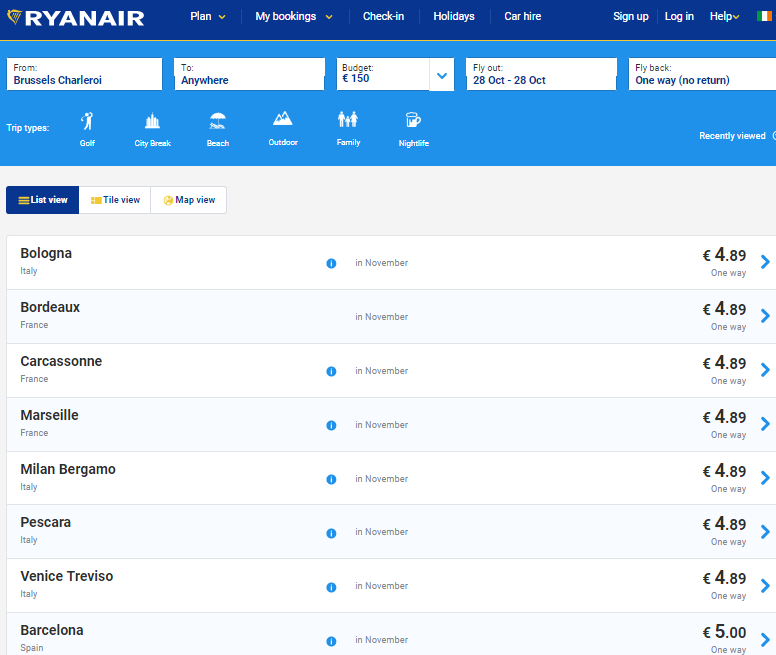Open Pescara fare via its arrow

click(x=766, y=531)
